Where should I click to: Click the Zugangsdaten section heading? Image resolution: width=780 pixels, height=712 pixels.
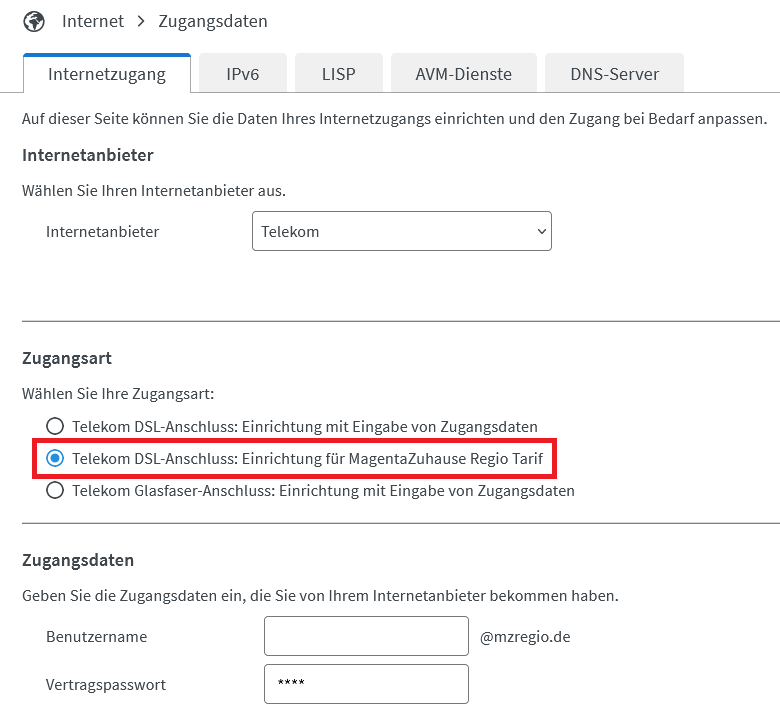[x=78, y=560]
